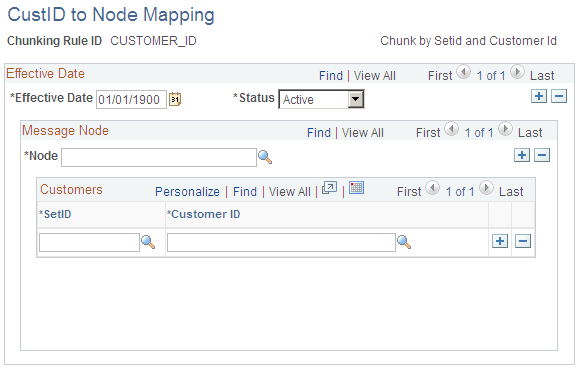Click Personalize in Customers grid

click(x=187, y=192)
